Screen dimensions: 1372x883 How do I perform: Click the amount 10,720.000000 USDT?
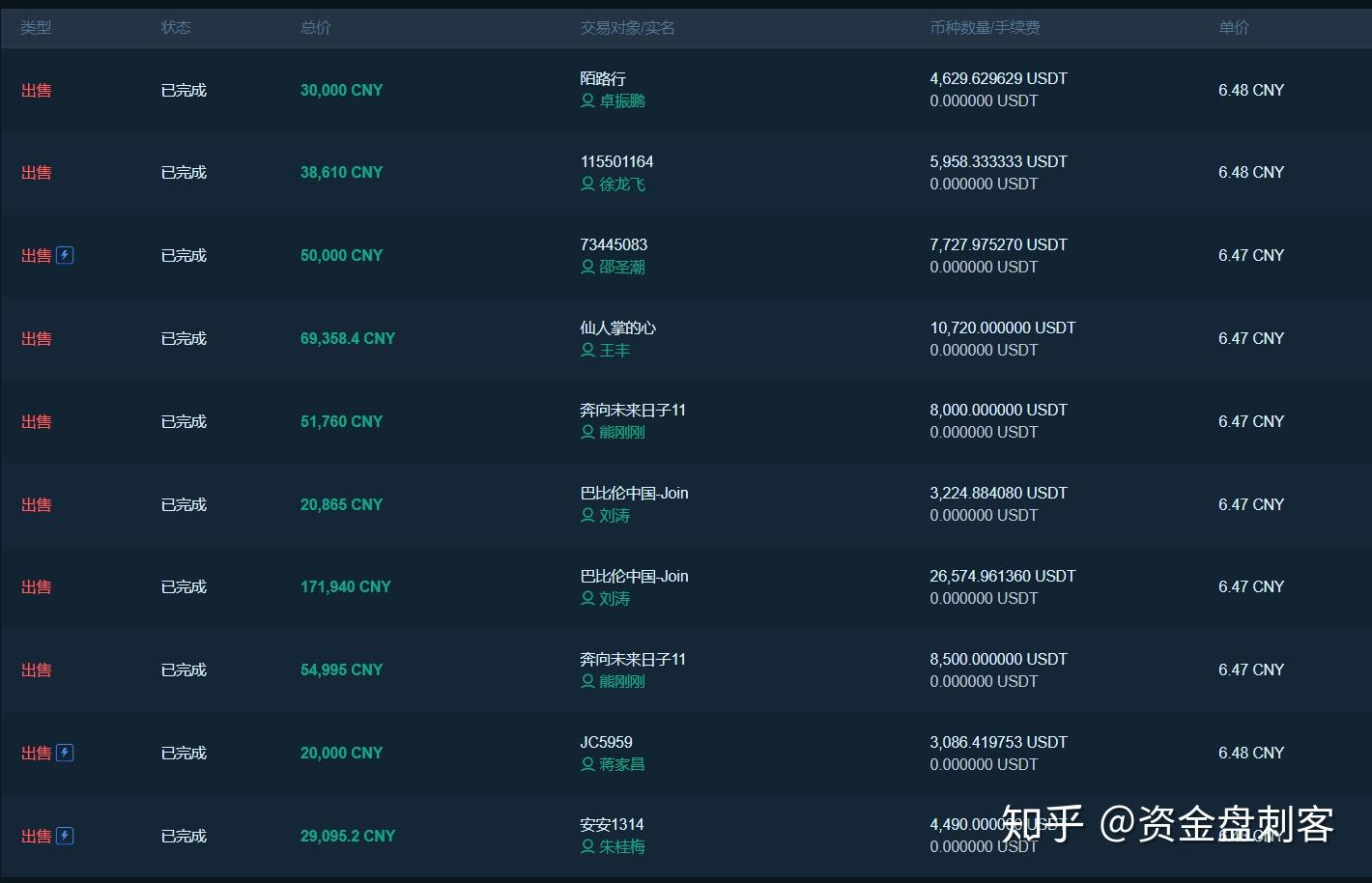click(1002, 328)
